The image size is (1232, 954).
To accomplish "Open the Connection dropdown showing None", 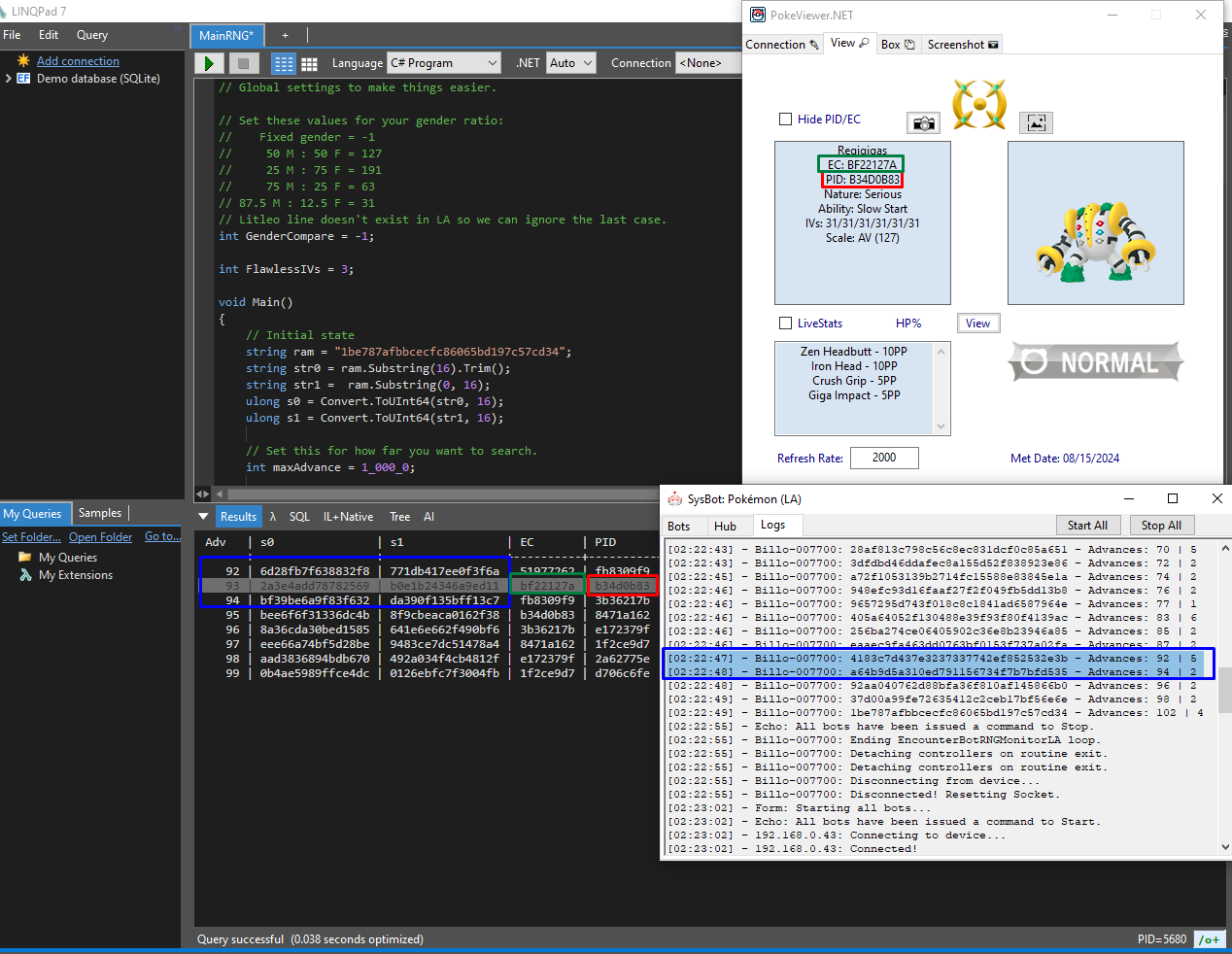I will point(709,63).
